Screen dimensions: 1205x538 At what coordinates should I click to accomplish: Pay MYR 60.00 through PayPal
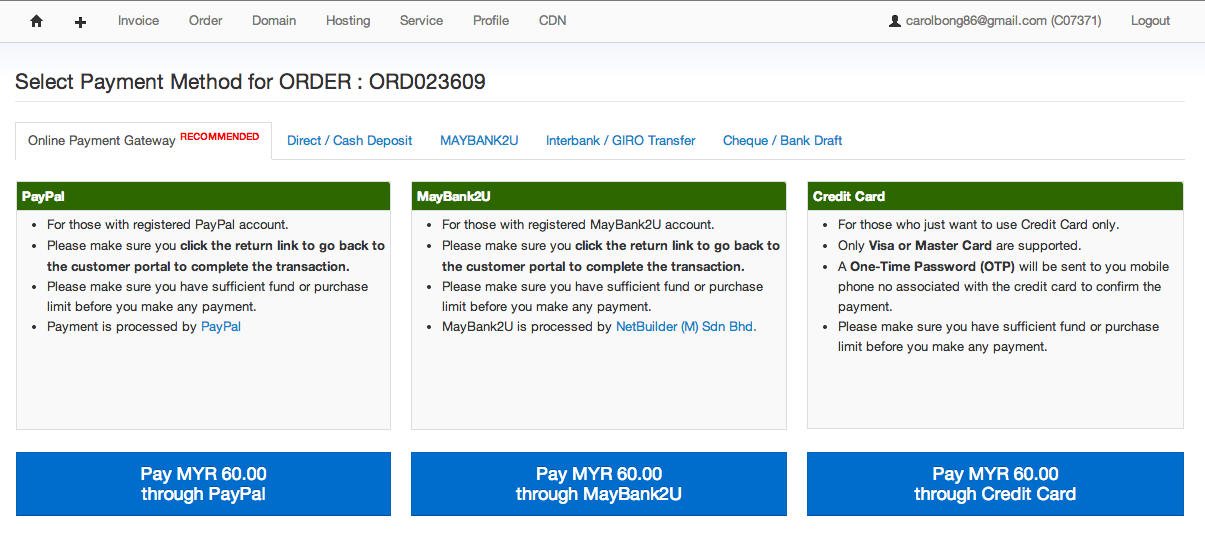[203, 484]
